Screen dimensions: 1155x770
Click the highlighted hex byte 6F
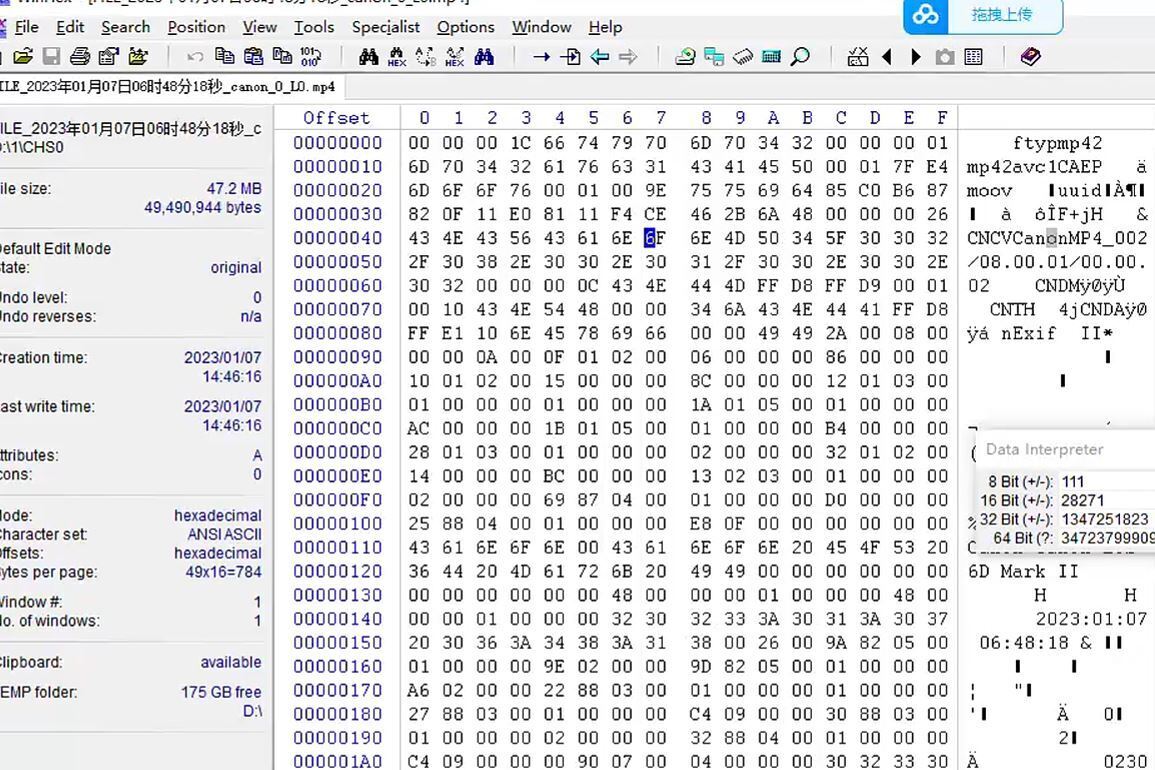[655, 238]
